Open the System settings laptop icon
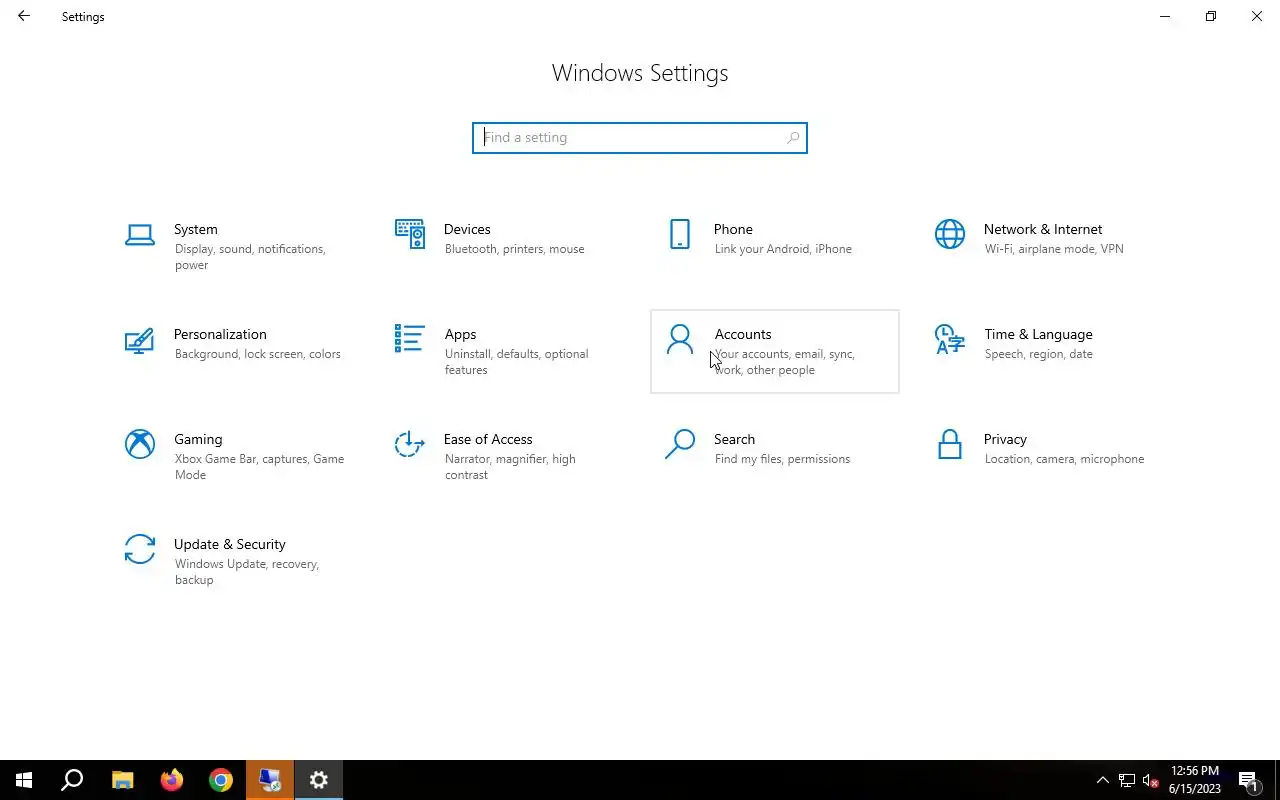 point(140,235)
